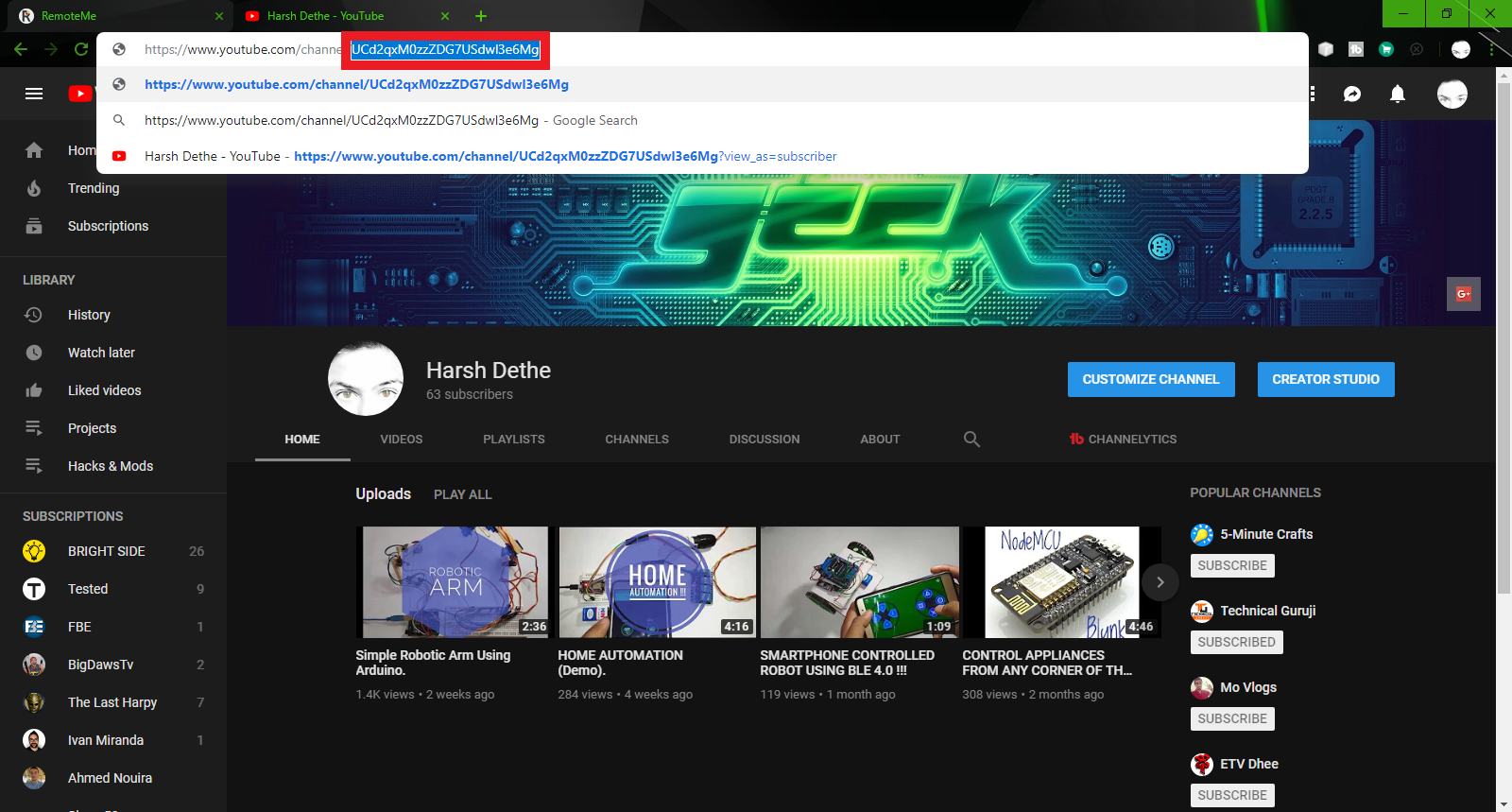1512x812 pixels.
Task: Subscribe to ETV Dhee
Action: 1232,795
